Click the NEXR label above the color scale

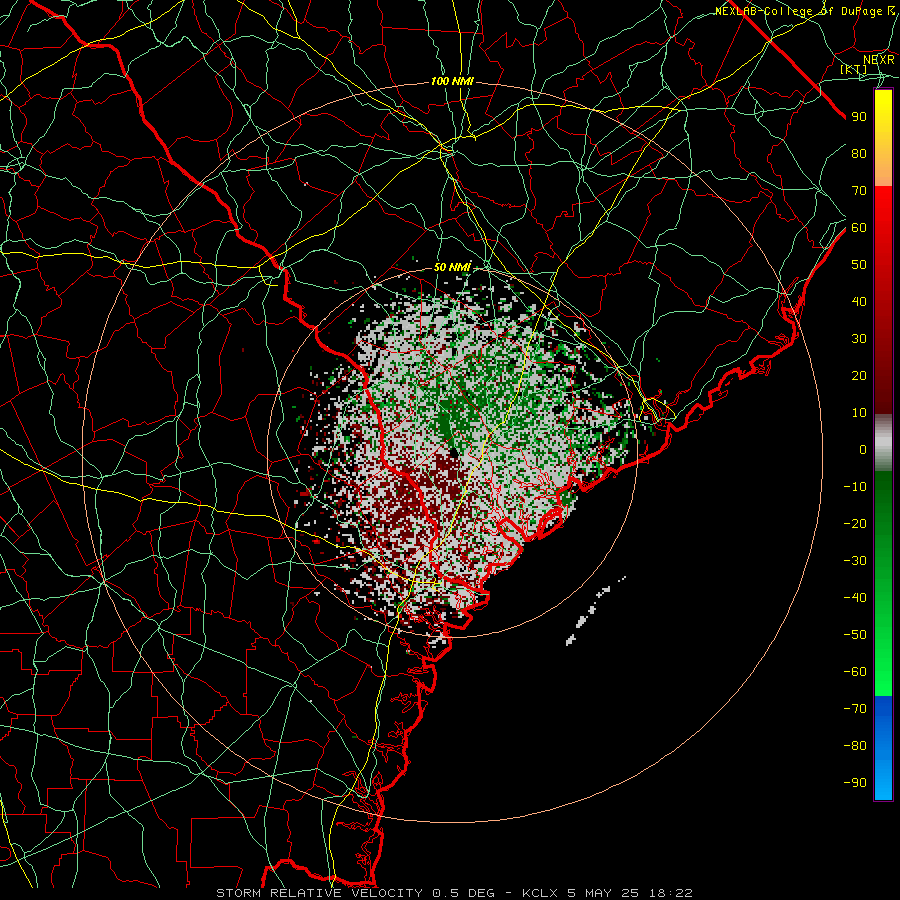[x=879, y=59]
